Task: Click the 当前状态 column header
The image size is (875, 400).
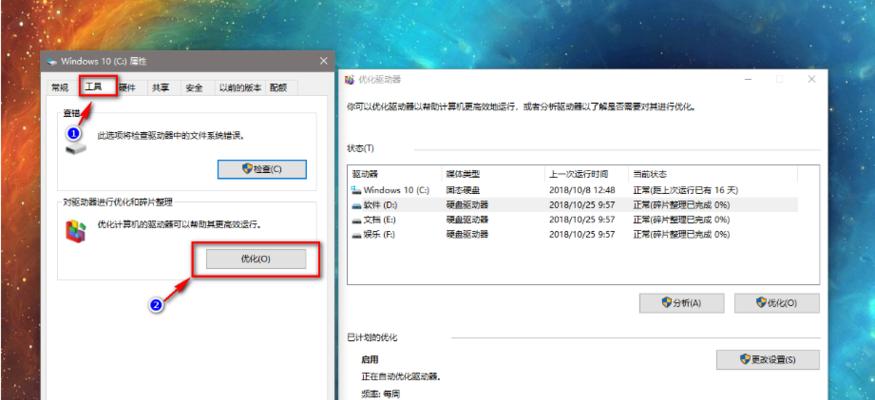Action: coord(713,175)
